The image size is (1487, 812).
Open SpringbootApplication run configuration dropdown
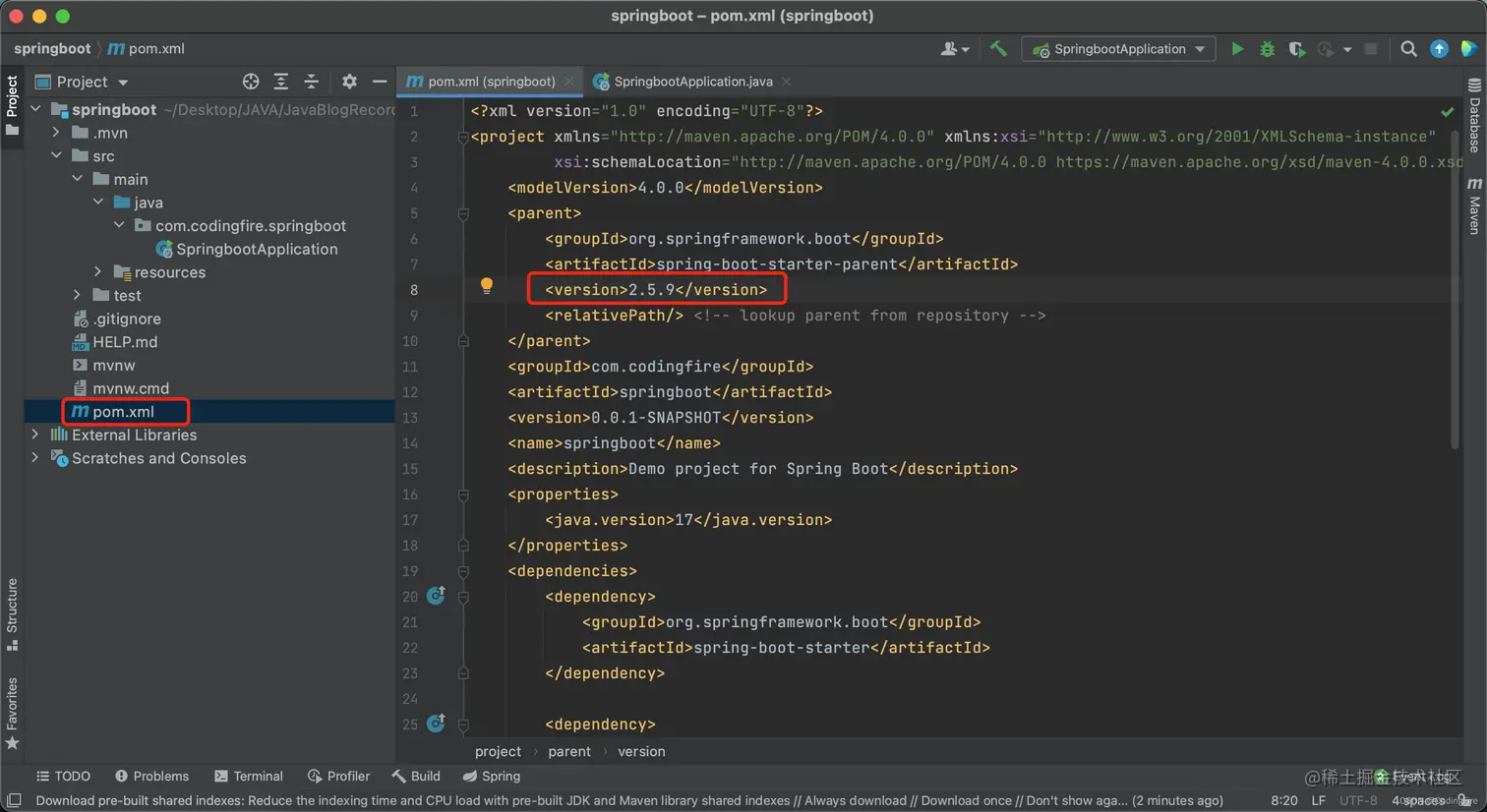[1118, 49]
